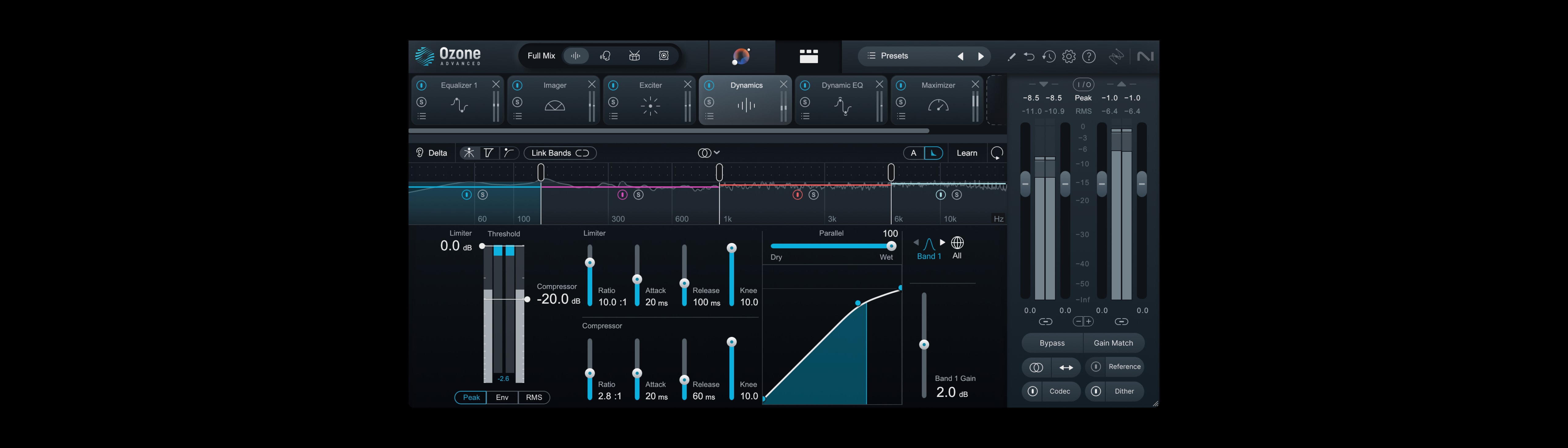
Task: Select the manual release curve mode
Action: (x=933, y=154)
